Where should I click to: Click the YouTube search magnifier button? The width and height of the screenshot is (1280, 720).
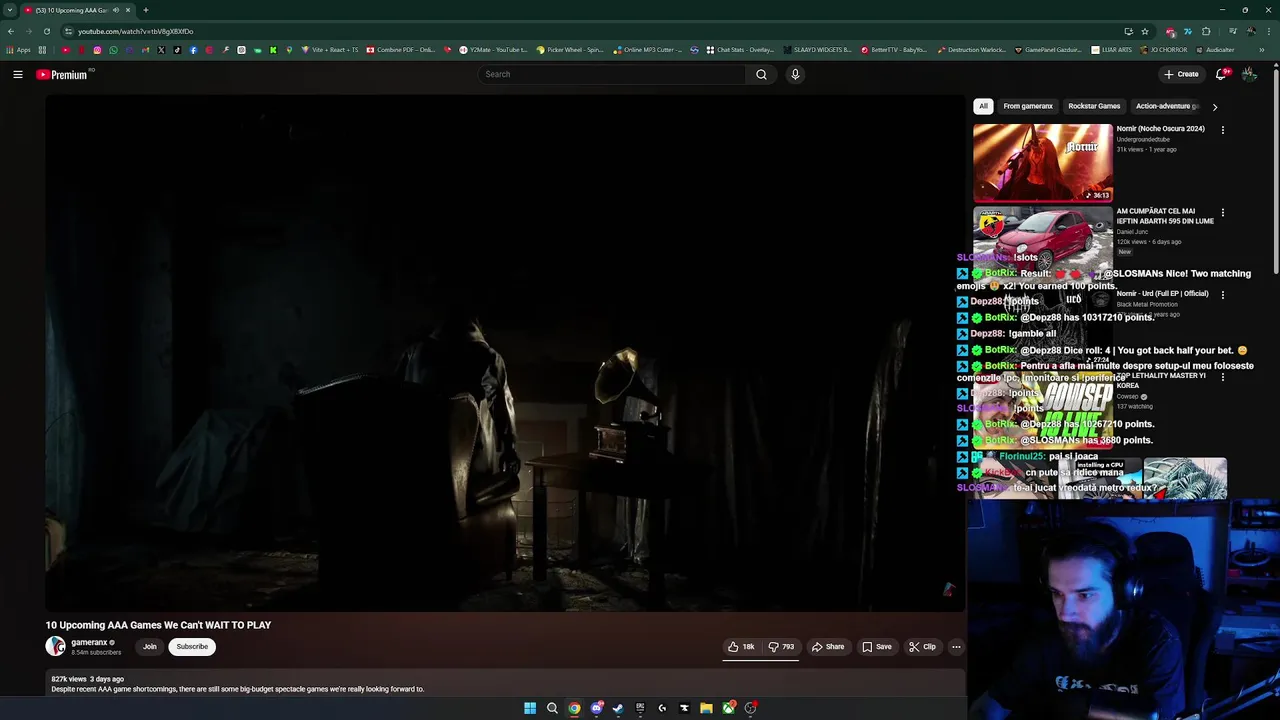[x=761, y=74]
